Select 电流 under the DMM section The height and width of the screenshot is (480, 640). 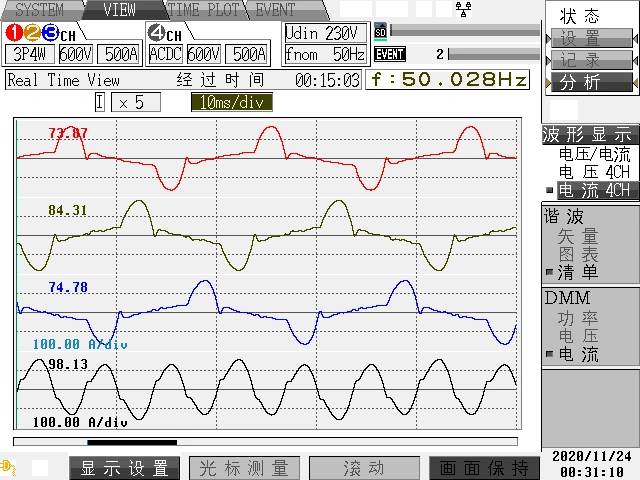579,354
